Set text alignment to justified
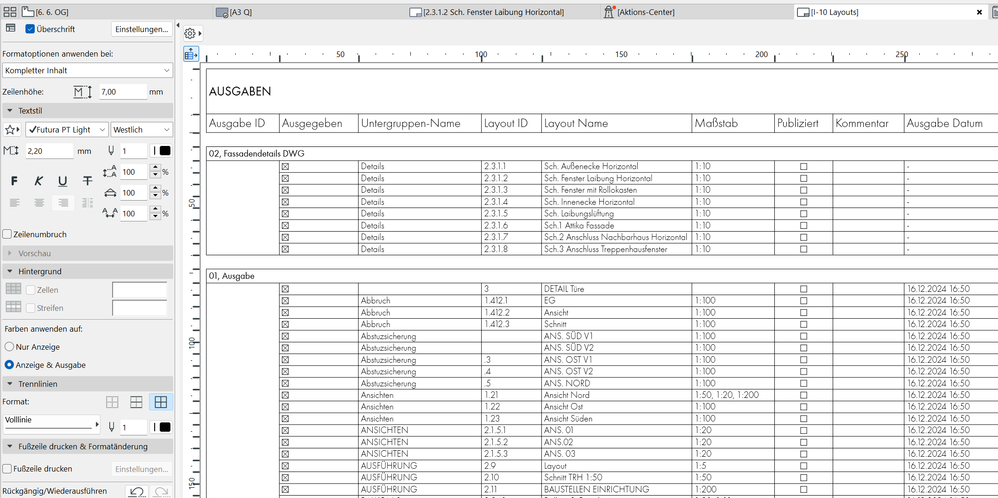The image size is (998, 498). tap(87, 203)
